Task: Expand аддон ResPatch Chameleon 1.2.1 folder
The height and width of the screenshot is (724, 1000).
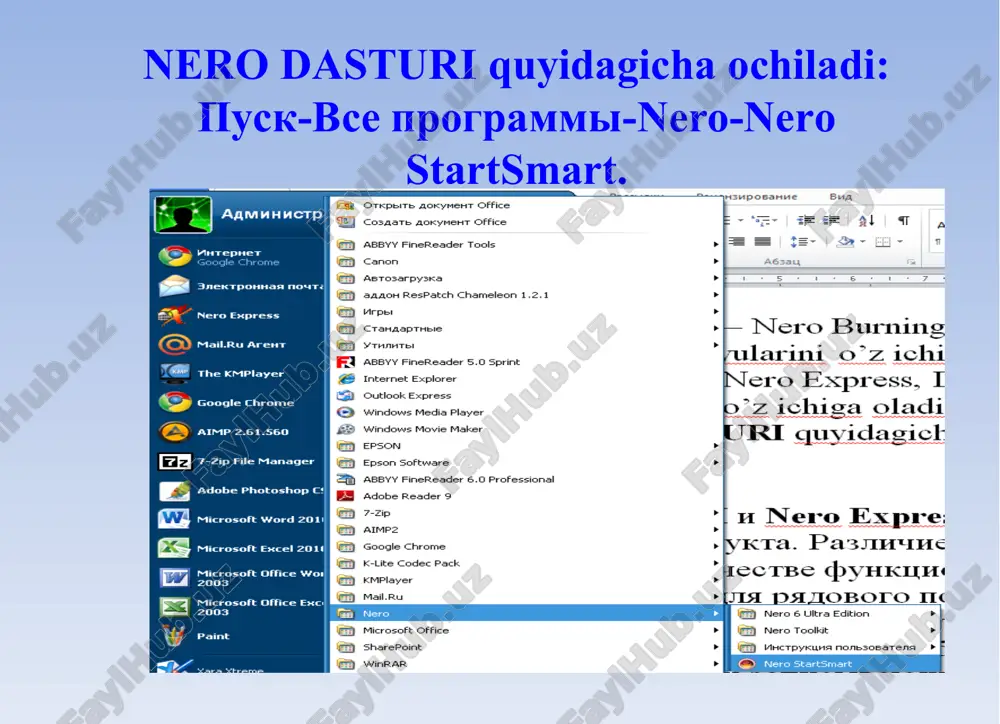Action: [x=524, y=295]
